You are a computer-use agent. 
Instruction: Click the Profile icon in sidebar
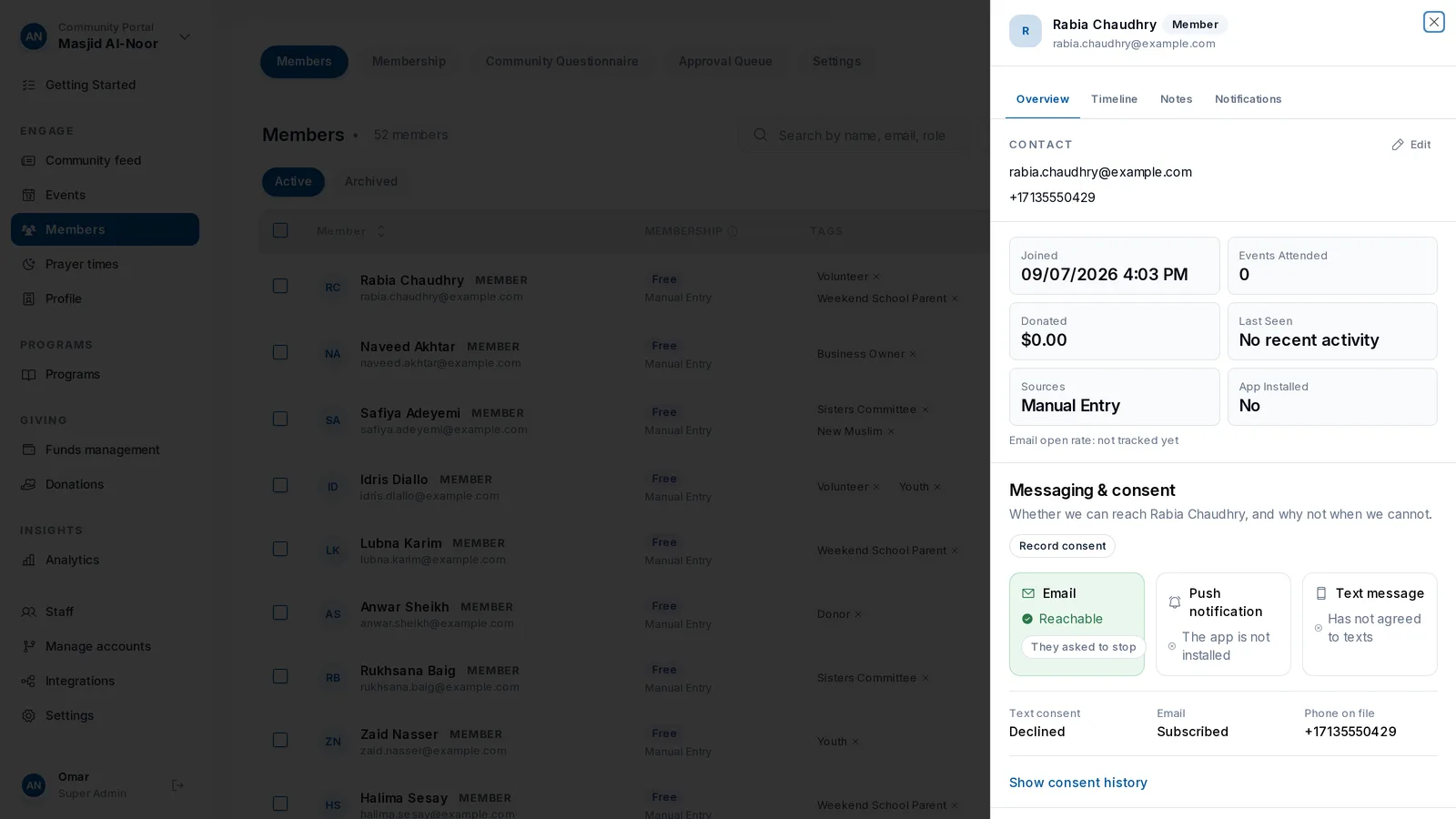click(29, 298)
